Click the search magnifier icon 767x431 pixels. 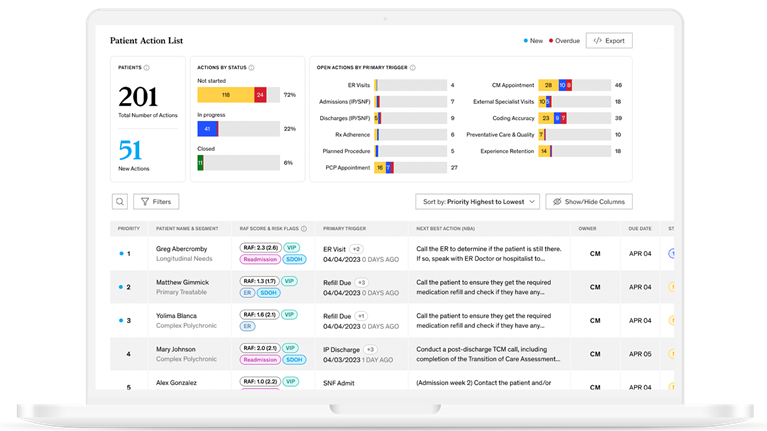tap(120, 201)
